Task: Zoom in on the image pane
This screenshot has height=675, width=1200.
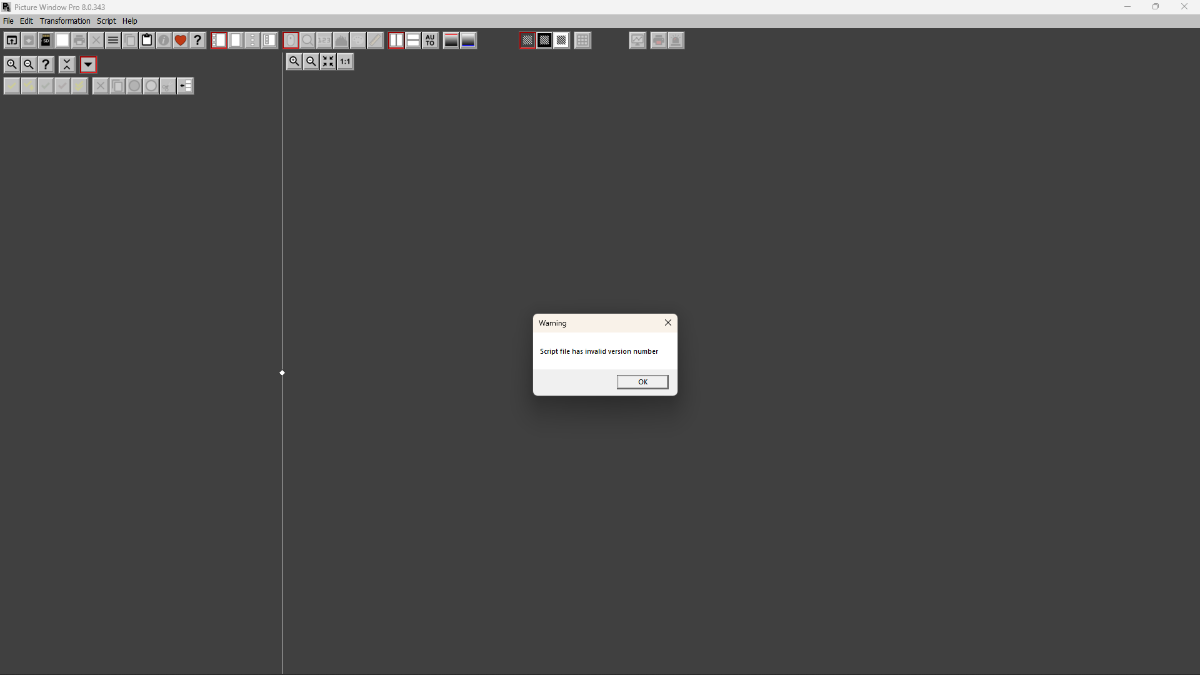Action: point(294,62)
